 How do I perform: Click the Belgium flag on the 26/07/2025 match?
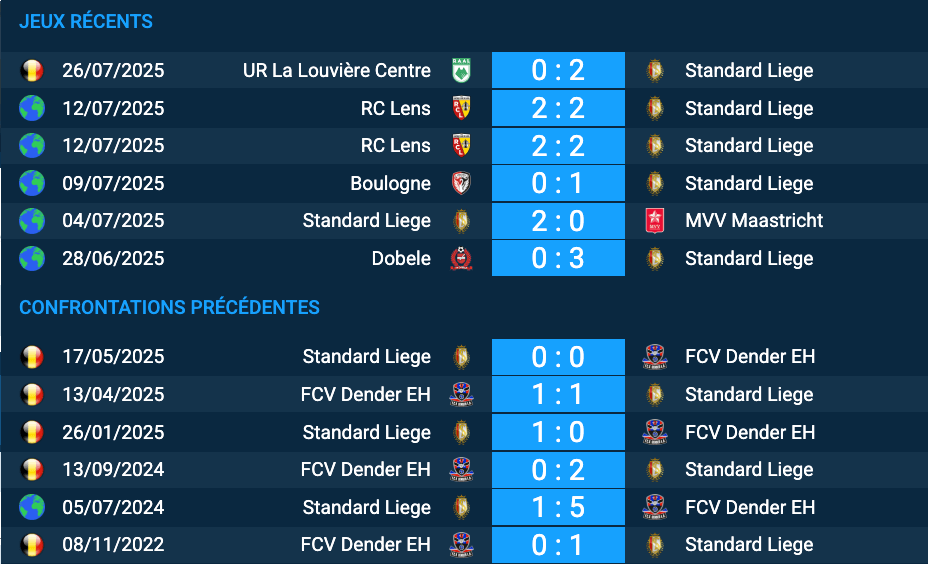[32, 71]
